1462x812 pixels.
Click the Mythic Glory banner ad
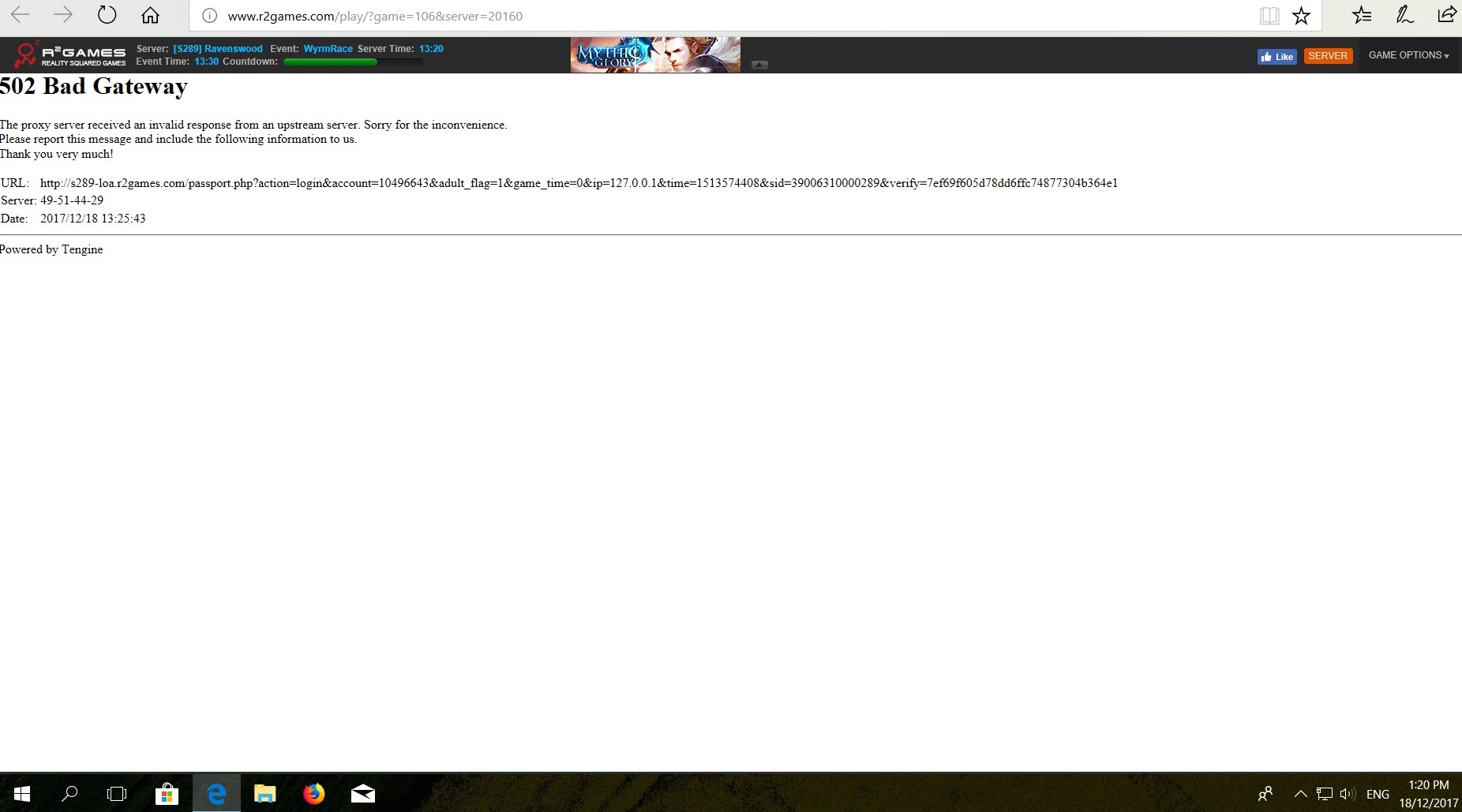[655, 54]
